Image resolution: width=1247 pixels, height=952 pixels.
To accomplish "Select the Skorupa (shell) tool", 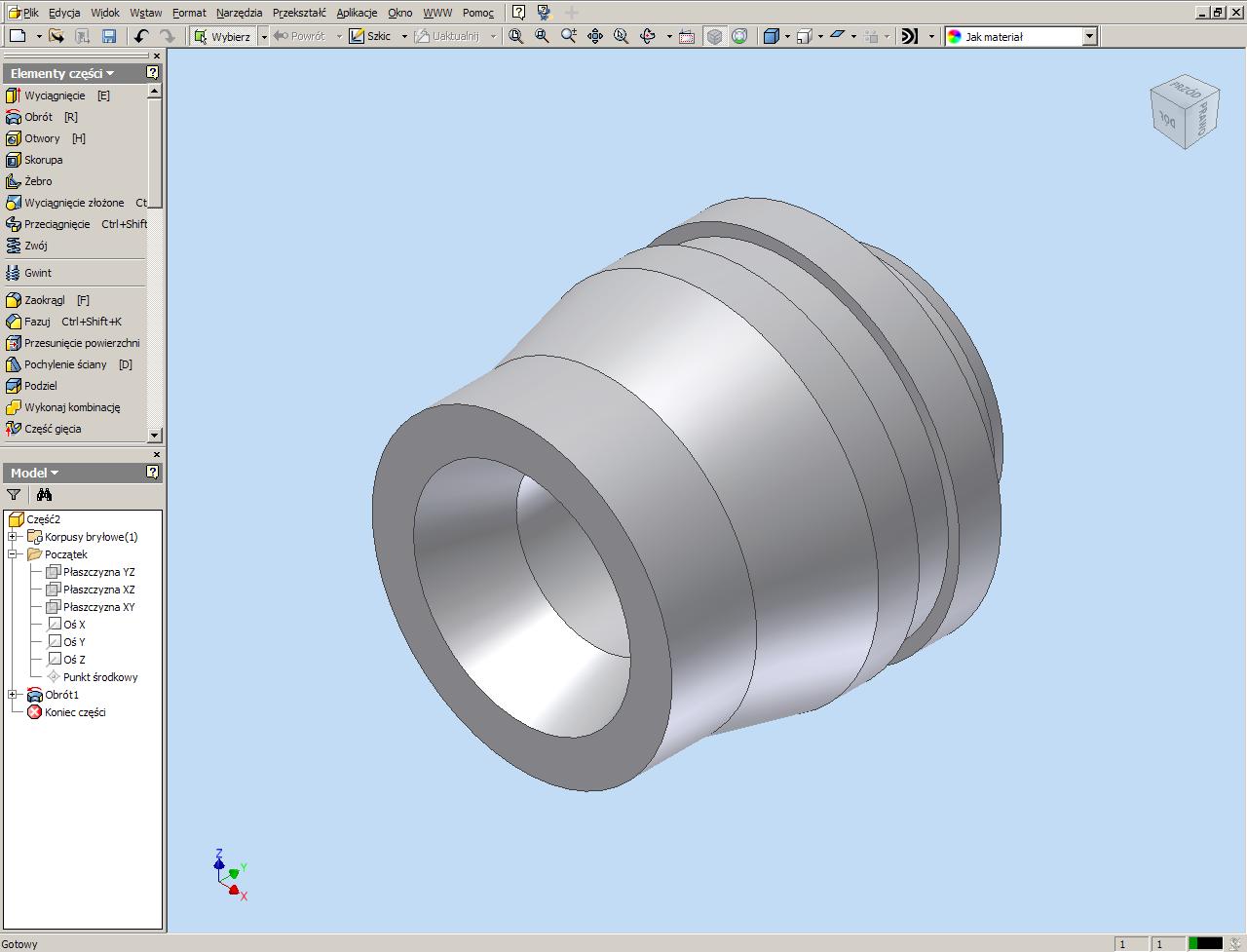I will point(34,160).
